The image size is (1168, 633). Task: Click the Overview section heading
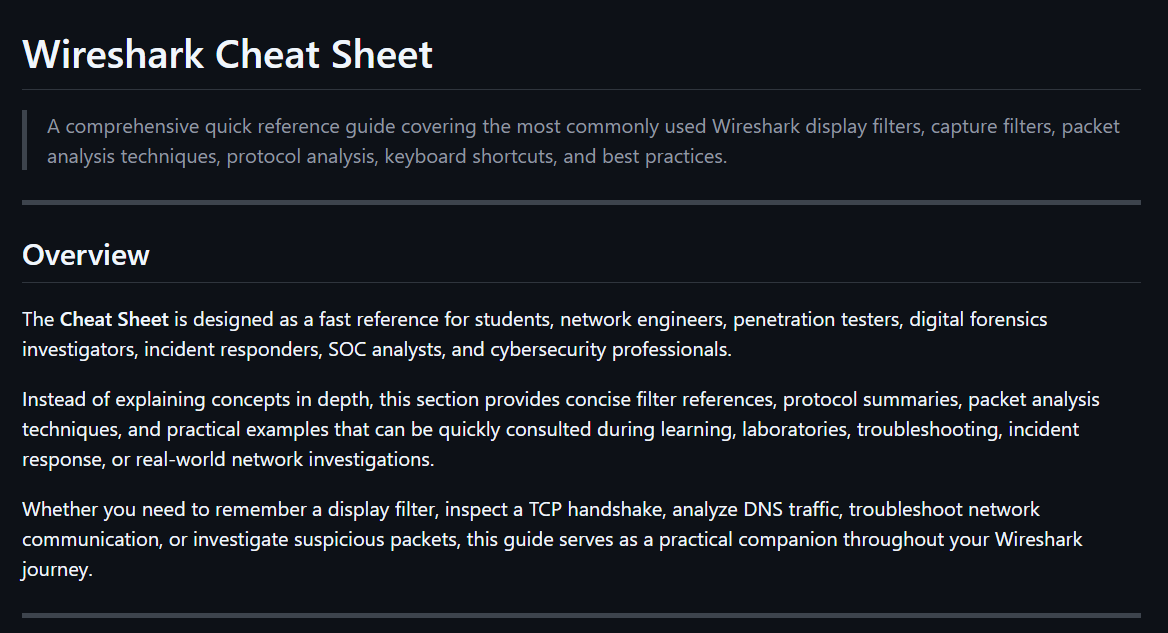86,255
